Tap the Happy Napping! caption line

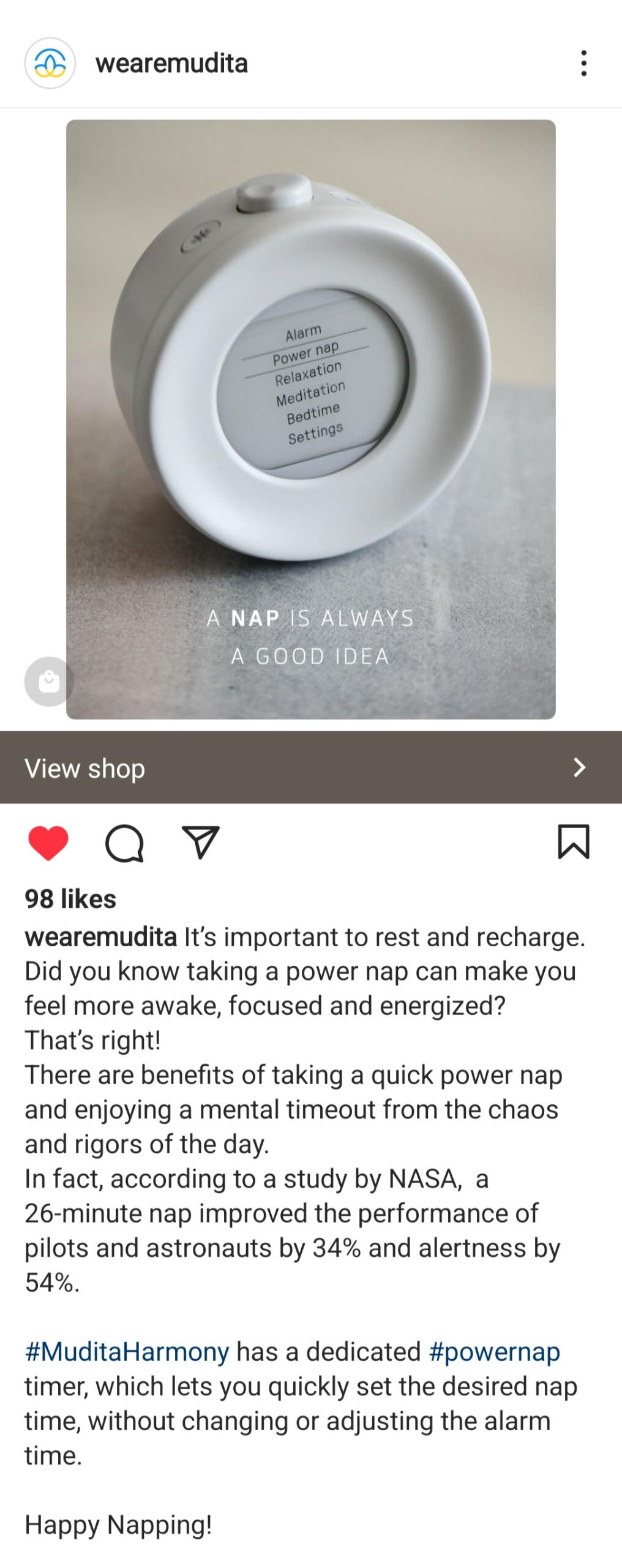pos(118,1524)
